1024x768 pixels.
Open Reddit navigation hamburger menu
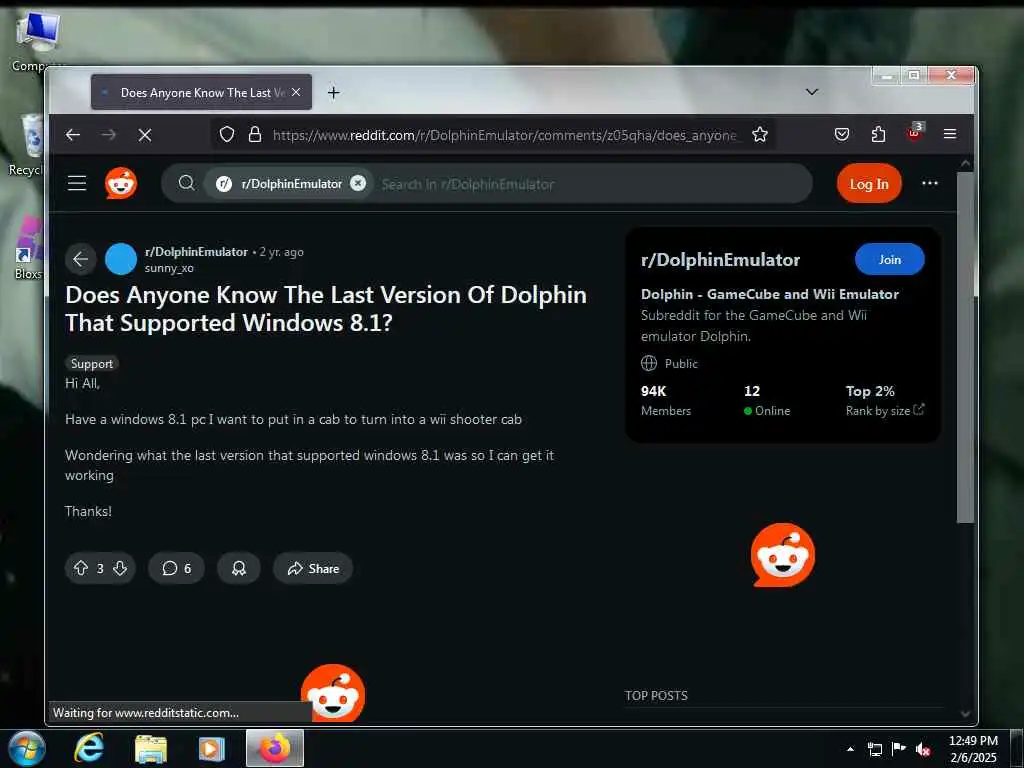coord(77,183)
